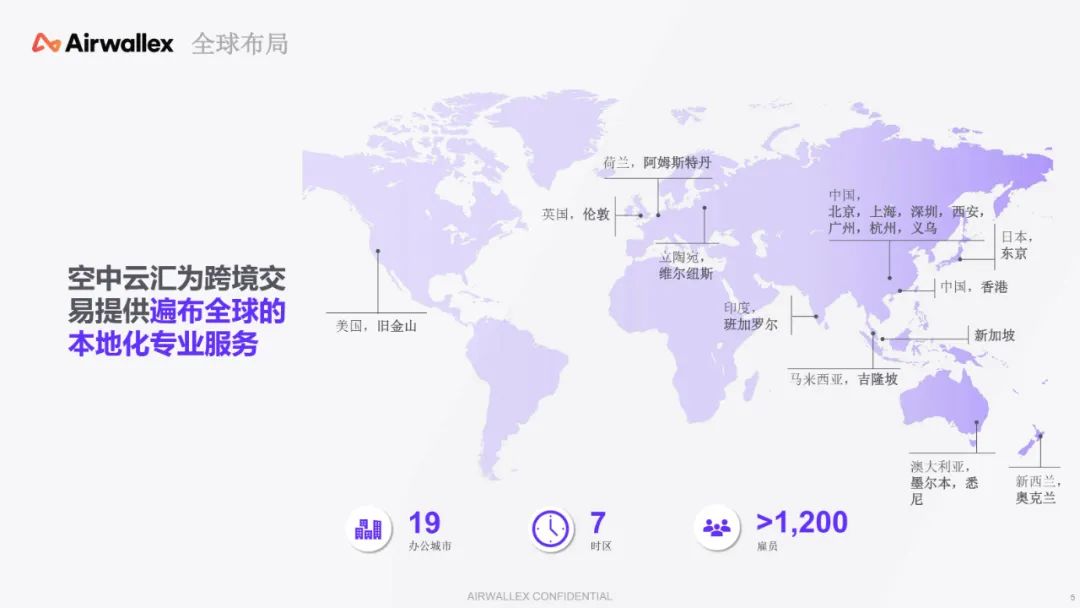
Task: Click the 立陶宛，维尔纽斯 label
Action: 687,265
